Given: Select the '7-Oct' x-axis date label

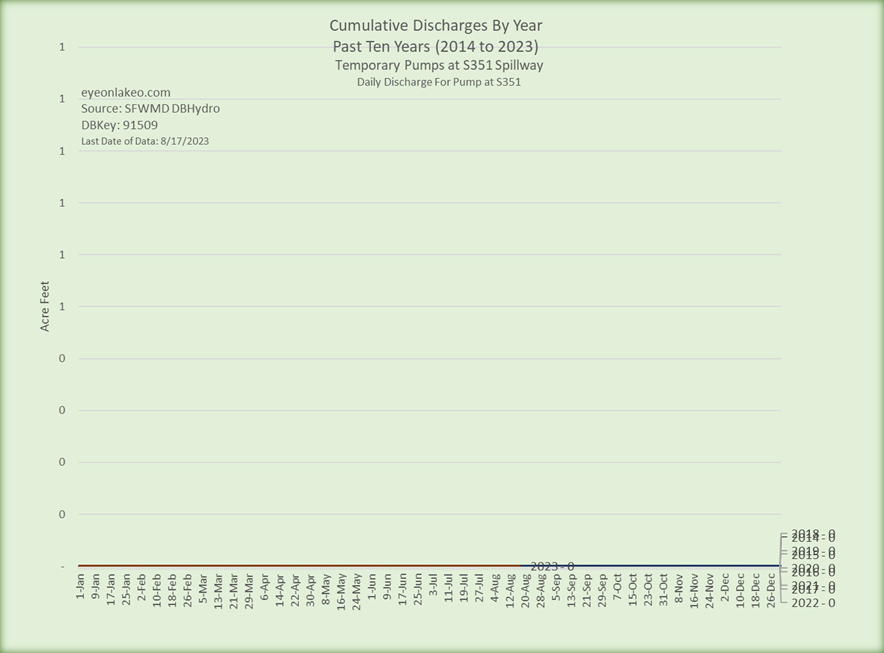Looking at the screenshot, I should [x=618, y=585].
